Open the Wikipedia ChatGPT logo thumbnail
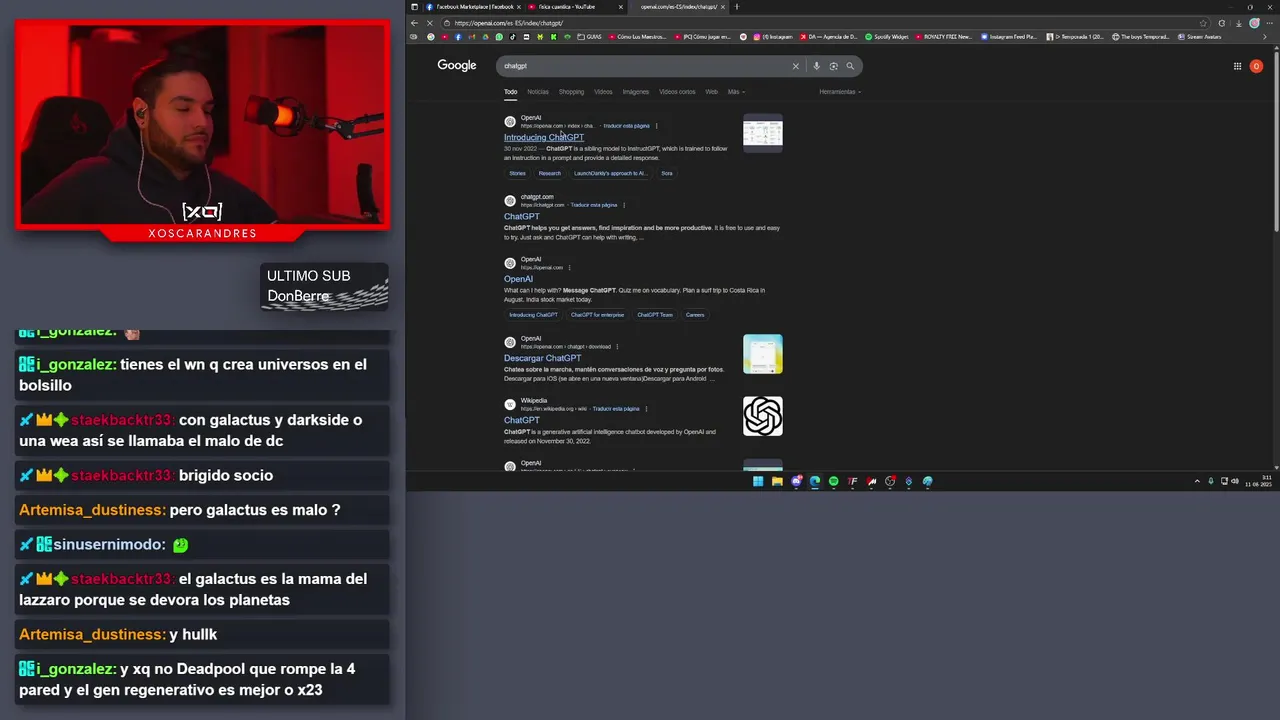 click(x=763, y=416)
